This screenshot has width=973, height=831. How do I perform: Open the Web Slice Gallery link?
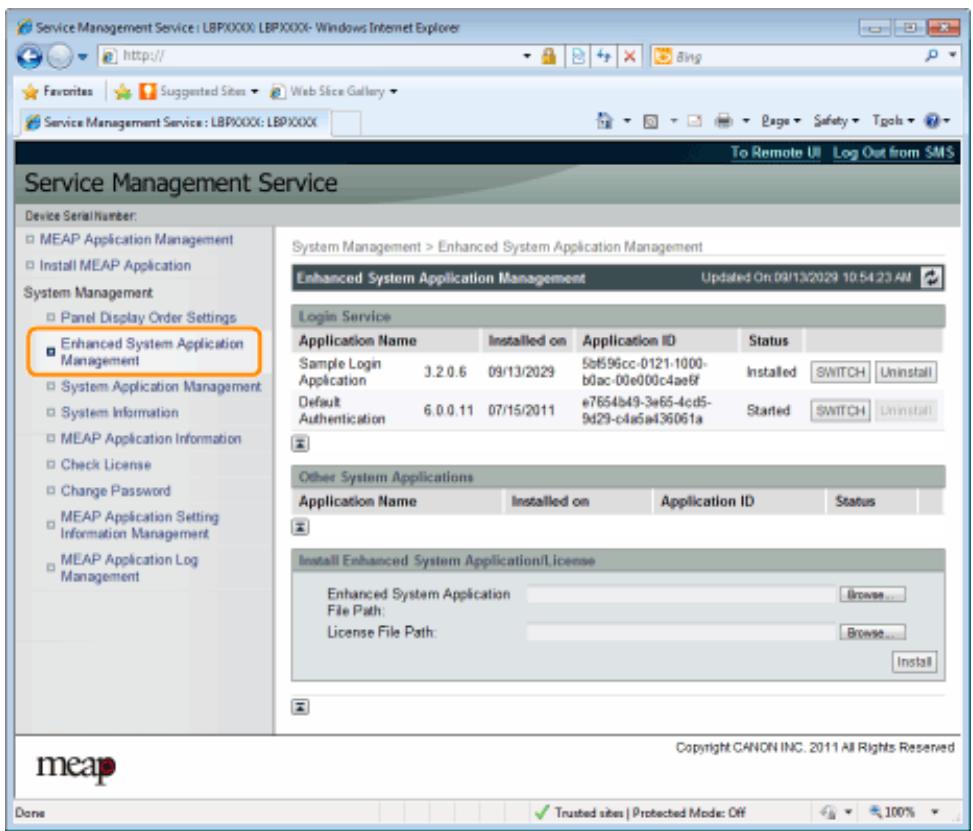[x=334, y=92]
